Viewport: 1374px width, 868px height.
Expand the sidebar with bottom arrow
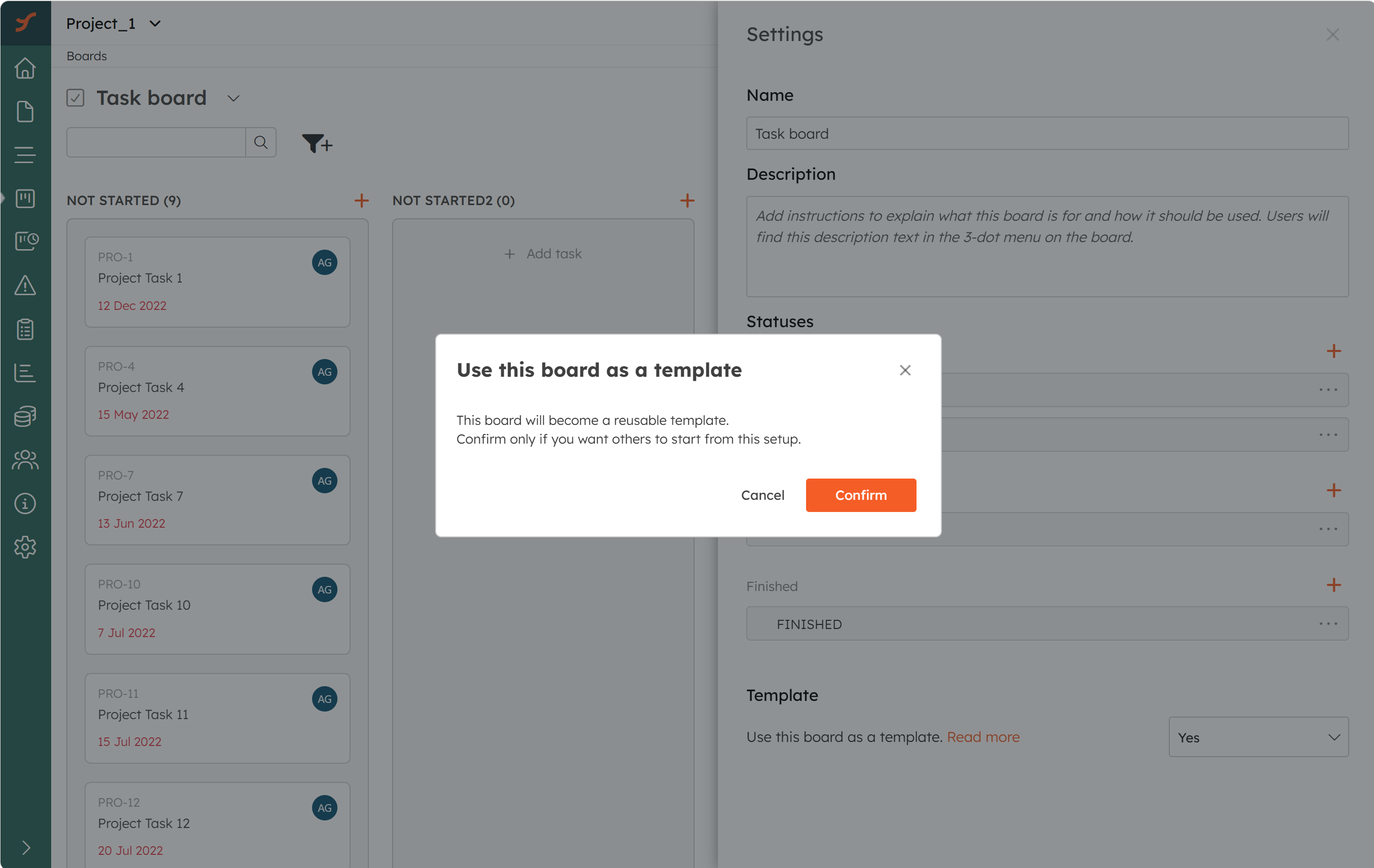tap(26, 847)
